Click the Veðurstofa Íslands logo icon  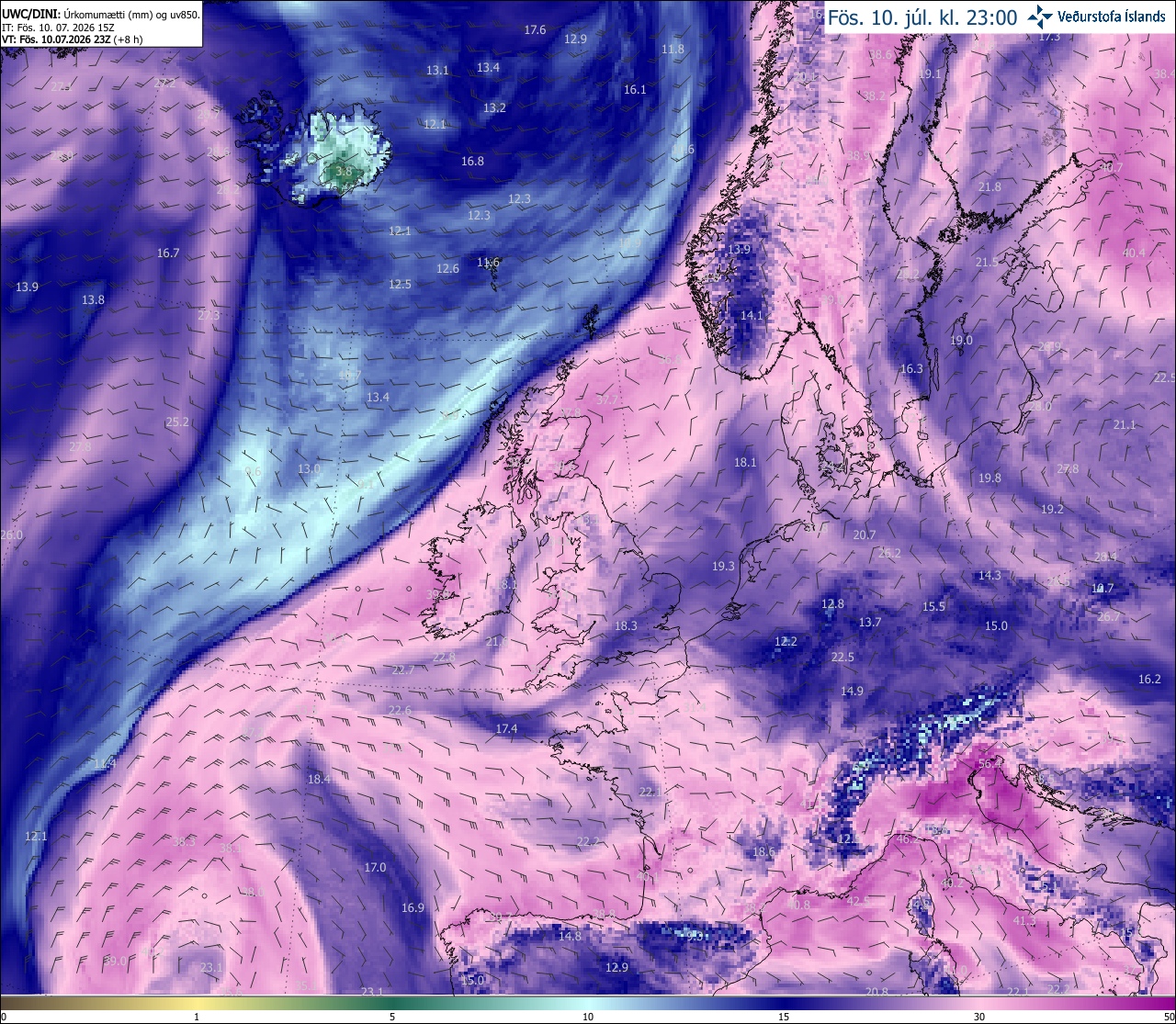tap(1039, 17)
